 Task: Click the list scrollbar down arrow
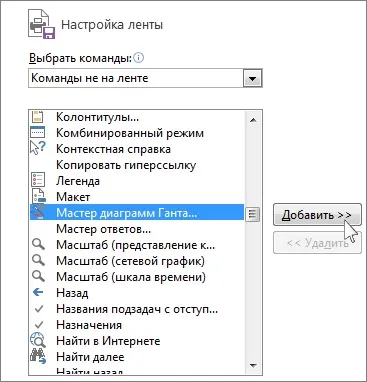coord(253,366)
